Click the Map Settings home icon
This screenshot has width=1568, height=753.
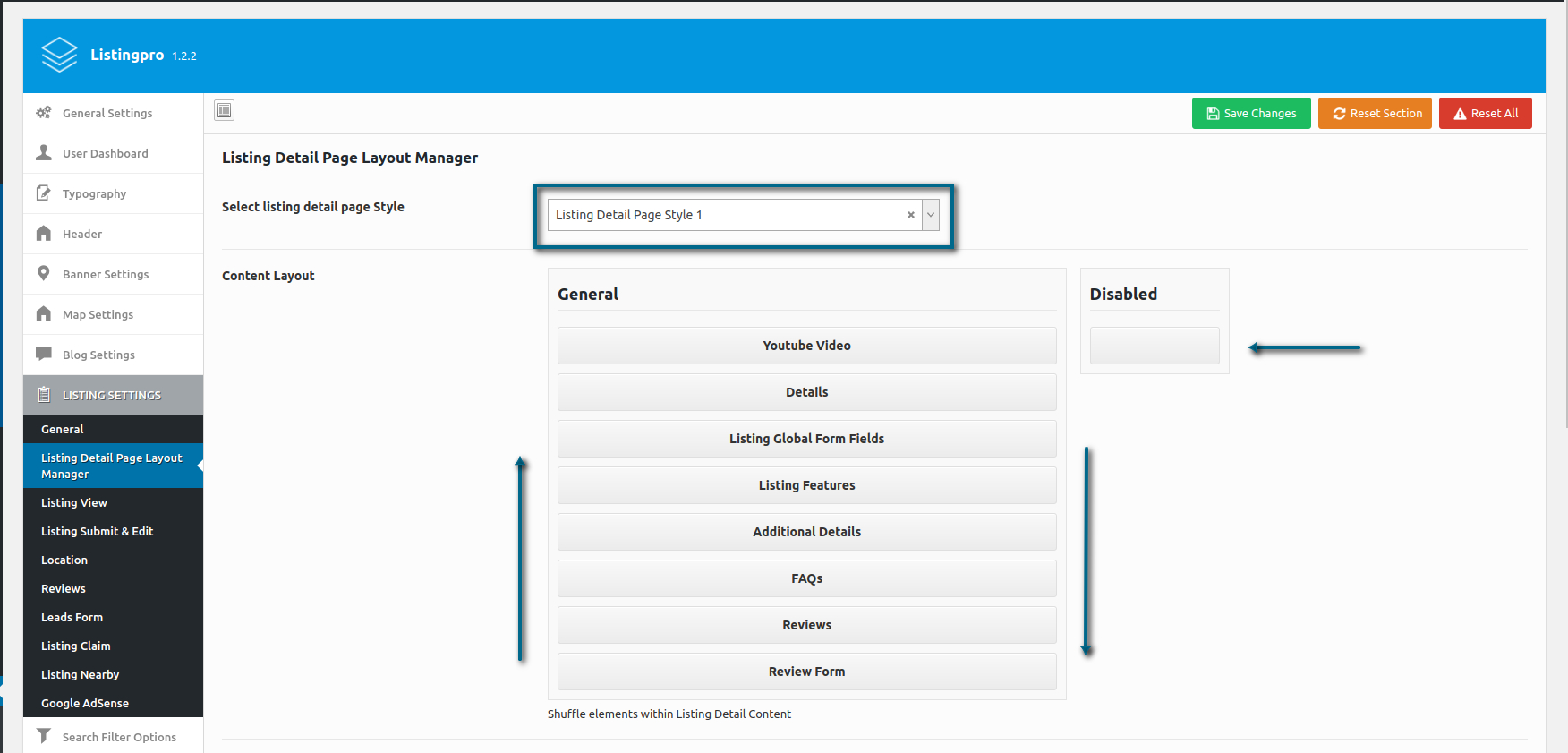(x=43, y=314)
